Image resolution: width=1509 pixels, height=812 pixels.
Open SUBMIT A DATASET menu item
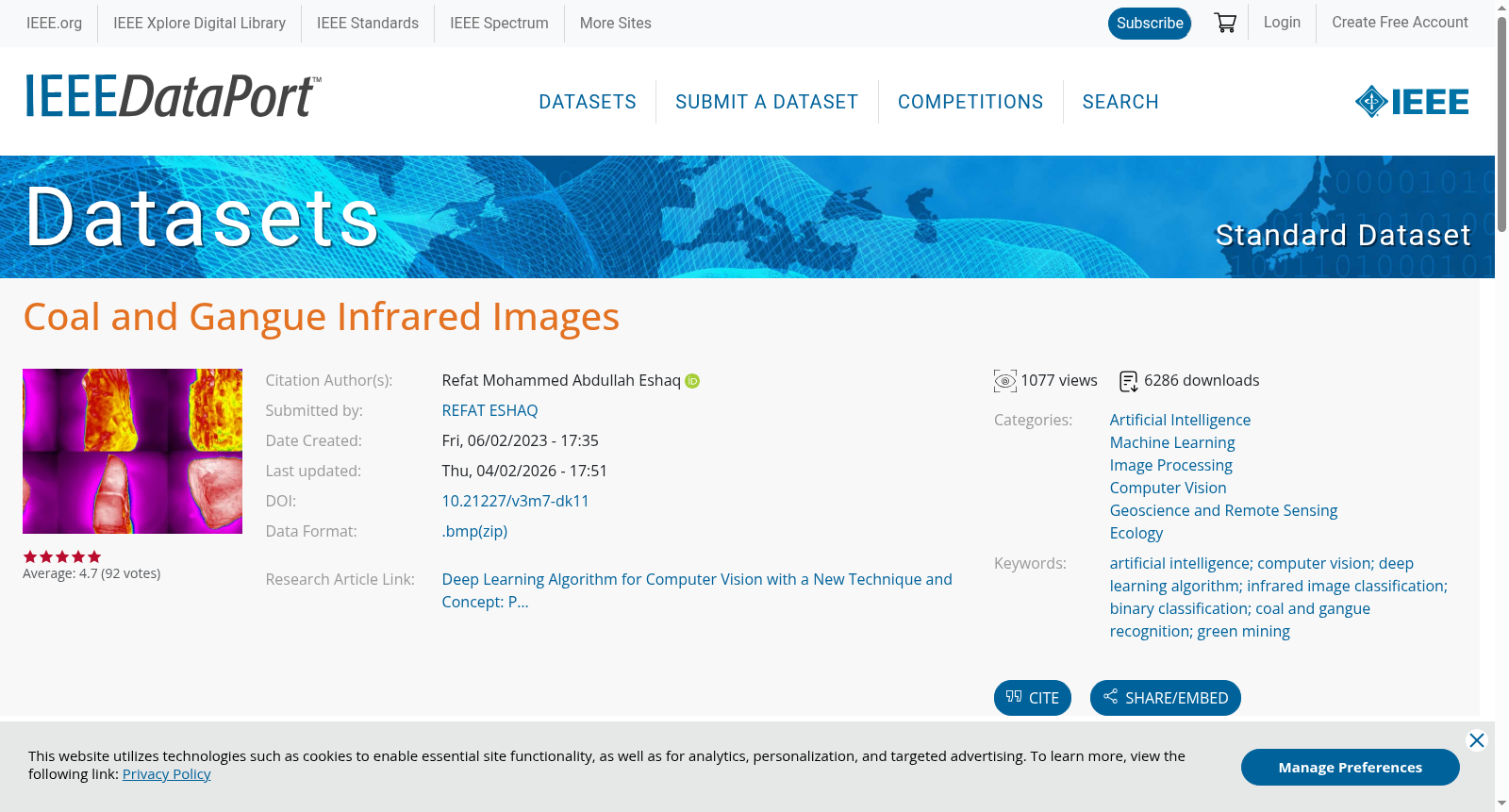point(767,102)
